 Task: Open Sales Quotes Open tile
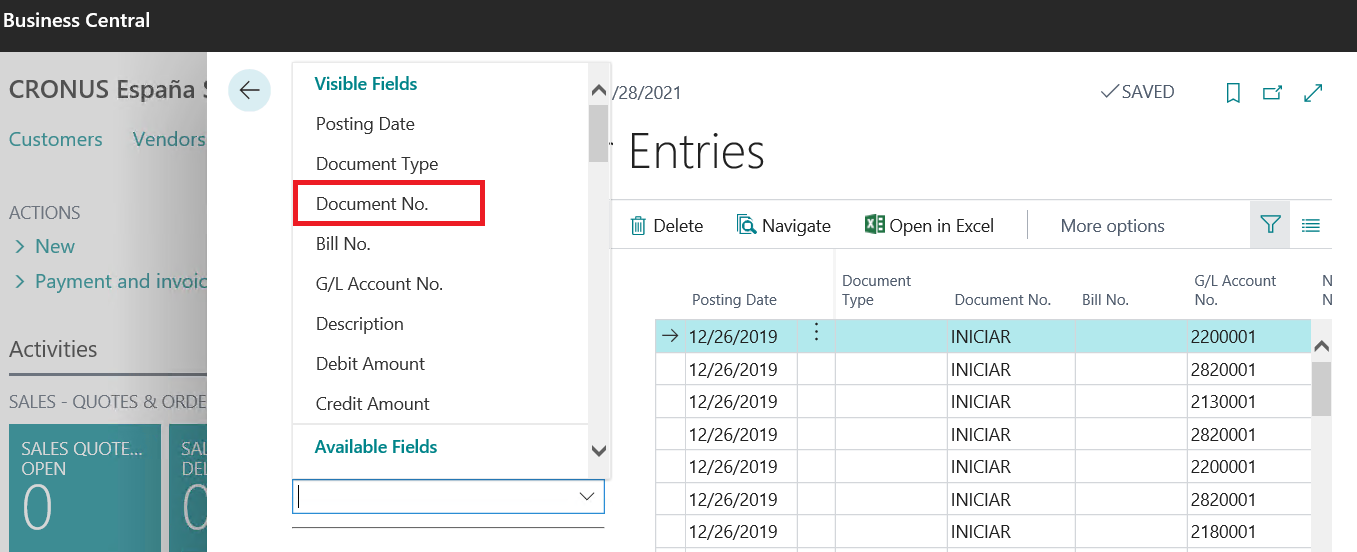click(85, 488)
